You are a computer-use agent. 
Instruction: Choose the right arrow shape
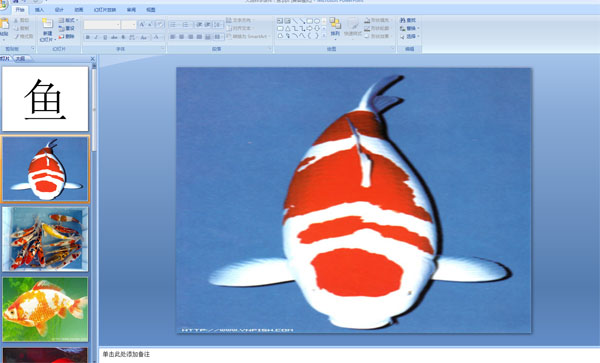310,28
